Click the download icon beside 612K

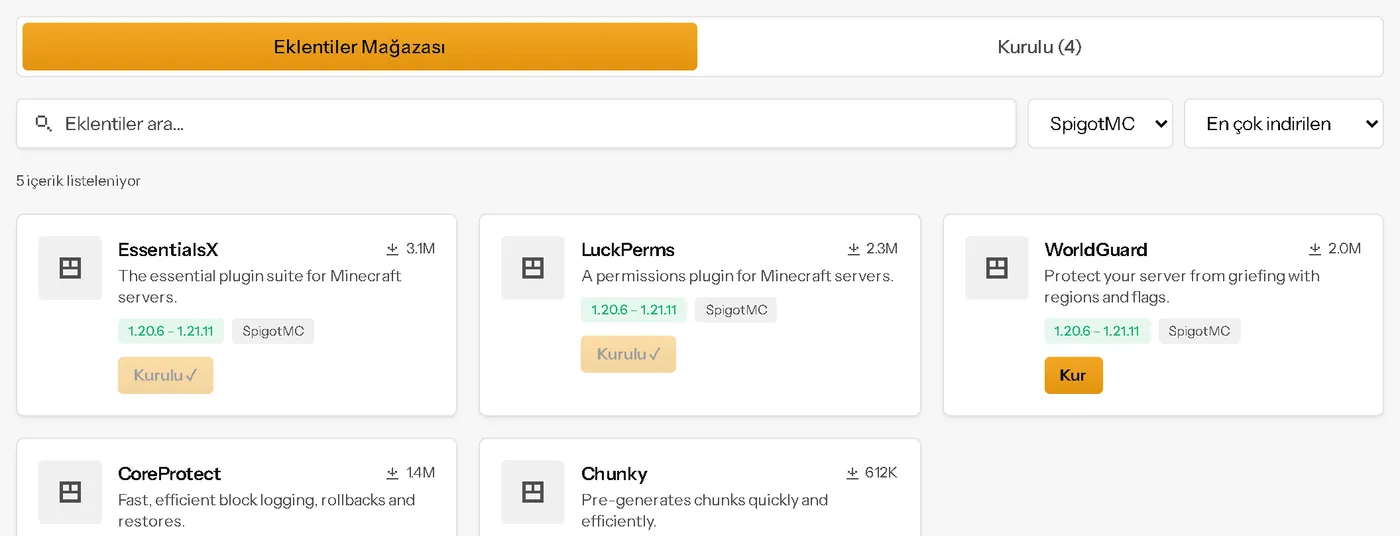(x=852, y=473)
